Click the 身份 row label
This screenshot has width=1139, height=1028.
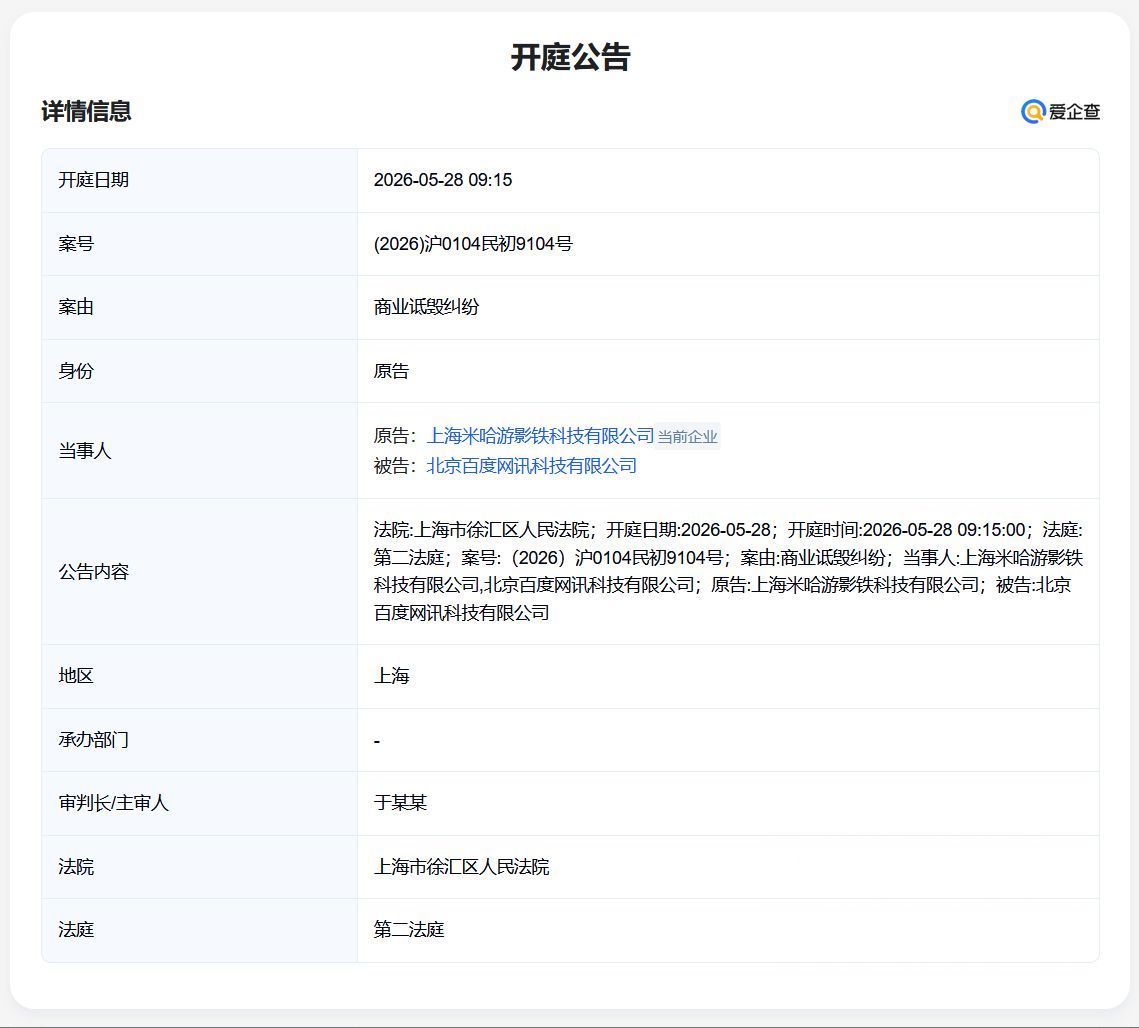tap(76, 371)
